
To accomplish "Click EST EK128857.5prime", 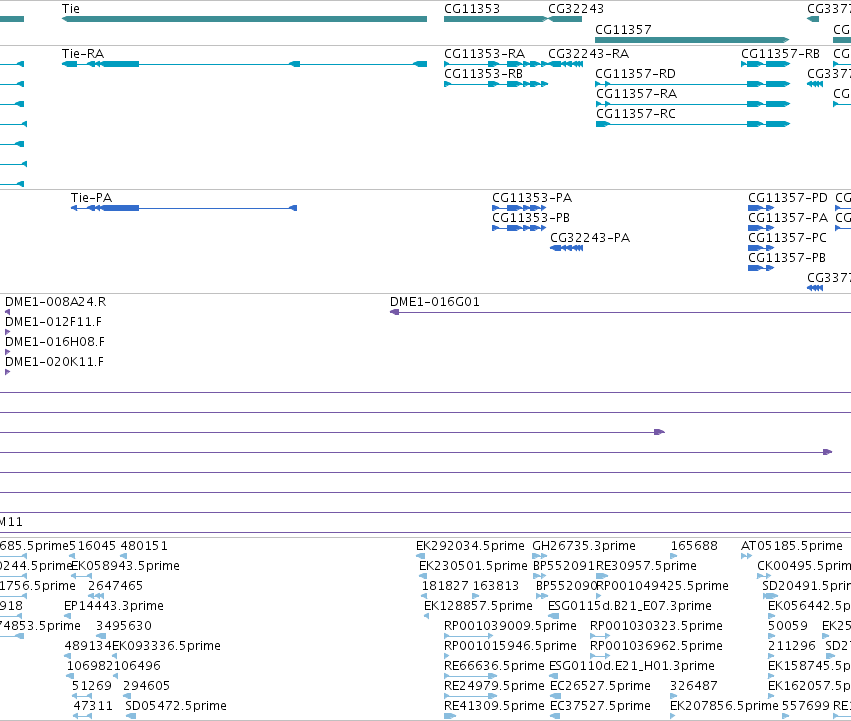I will click(478, 606).
